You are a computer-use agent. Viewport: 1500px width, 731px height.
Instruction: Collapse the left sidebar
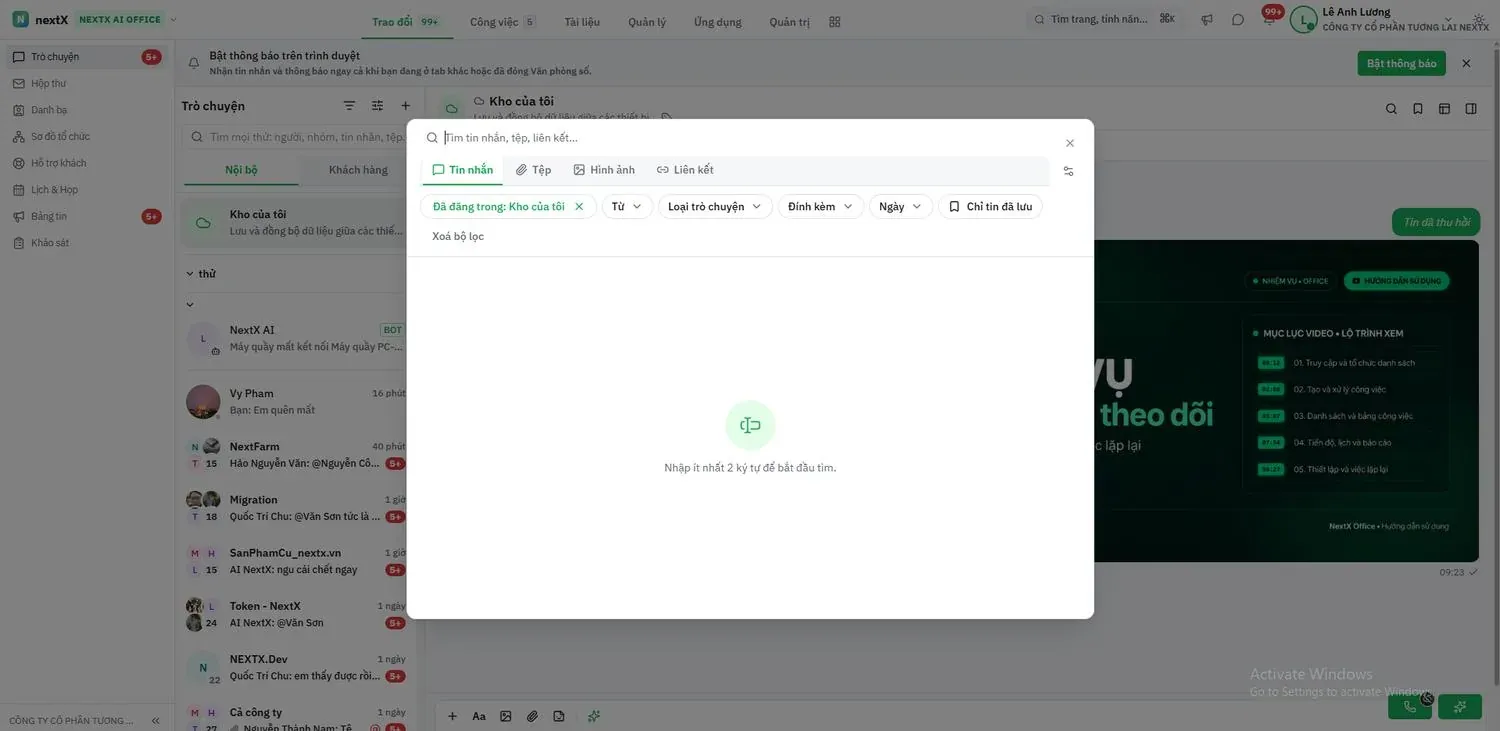tap(155, 721)
